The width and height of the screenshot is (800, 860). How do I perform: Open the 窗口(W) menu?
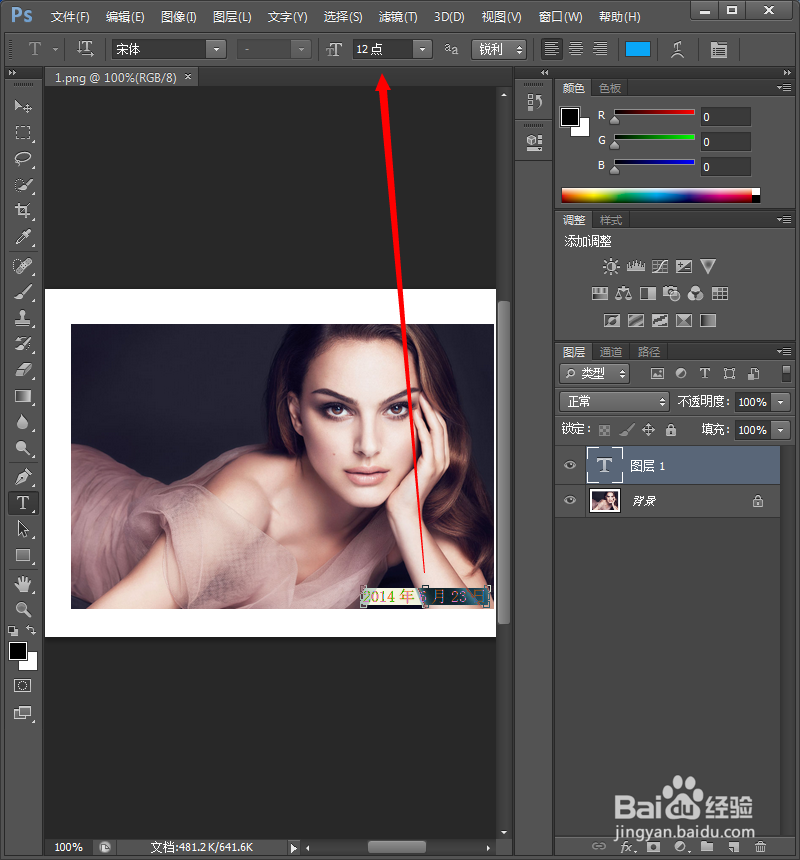click(560, 17)
